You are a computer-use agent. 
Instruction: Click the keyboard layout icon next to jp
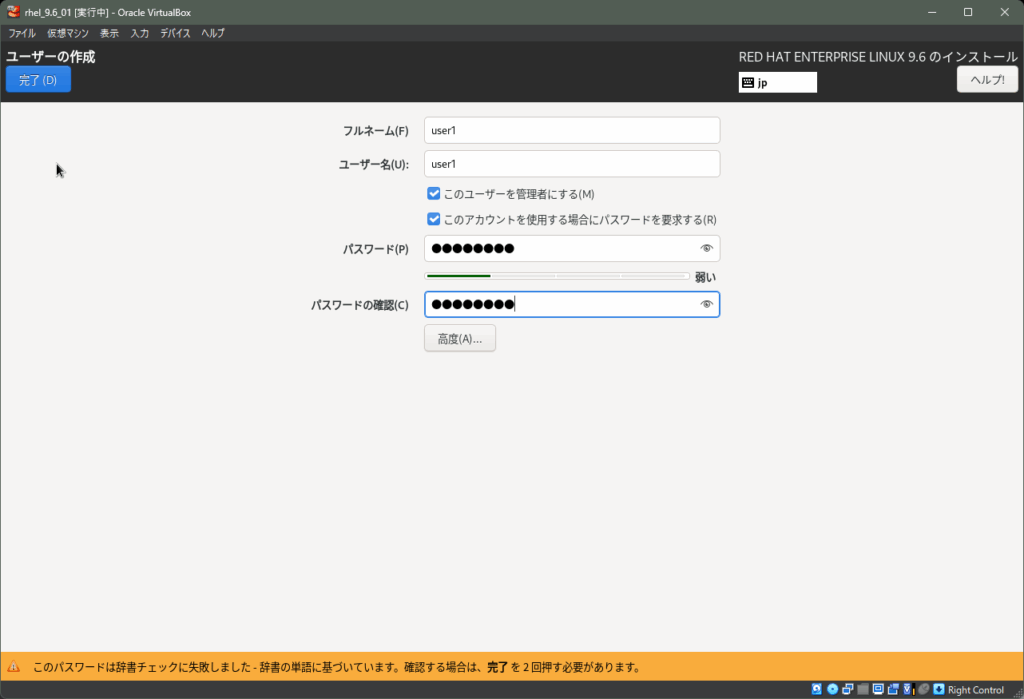point(748,82)
